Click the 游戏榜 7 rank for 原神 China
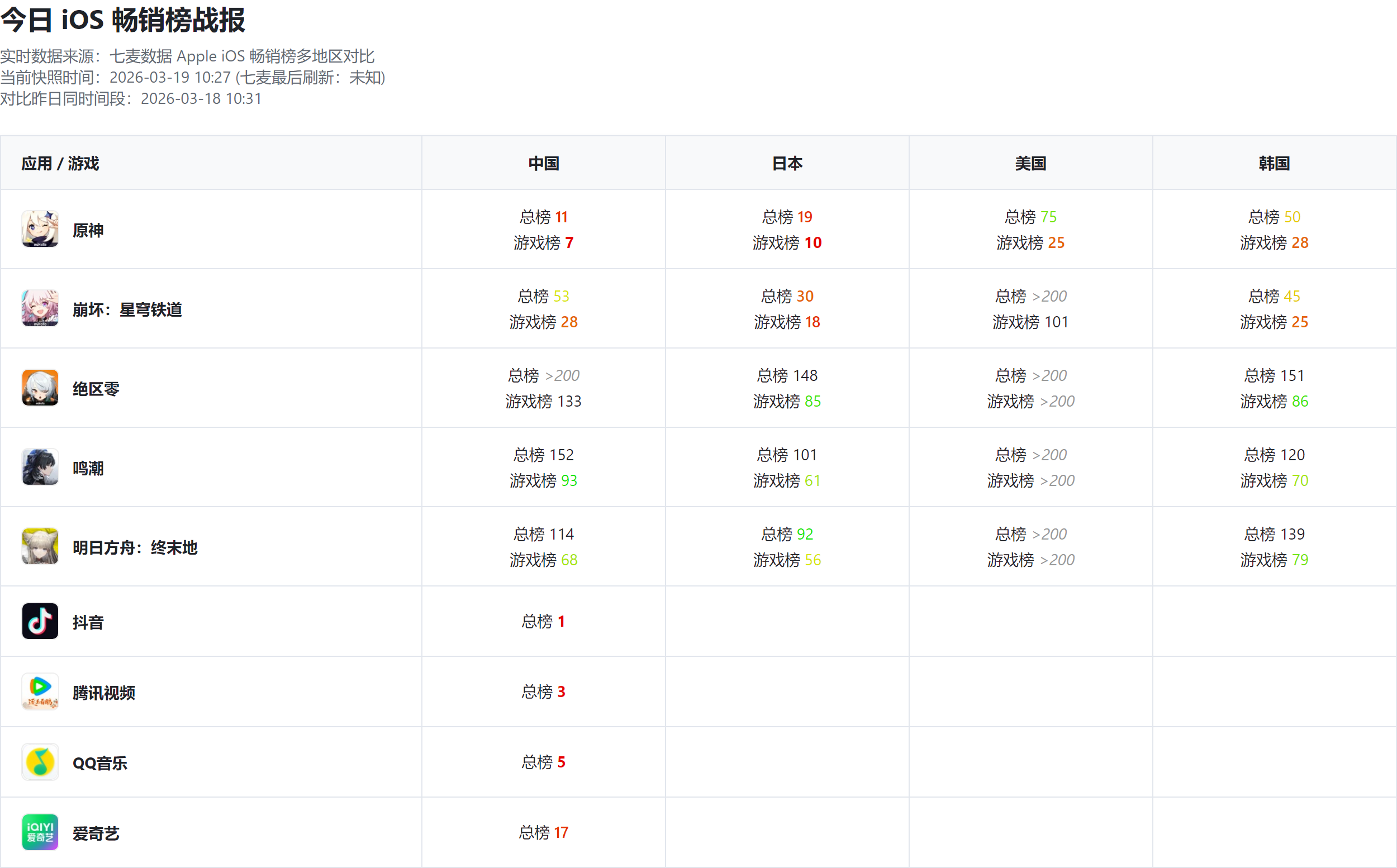This screenshot has width=1397, height=868. [543, 242]
